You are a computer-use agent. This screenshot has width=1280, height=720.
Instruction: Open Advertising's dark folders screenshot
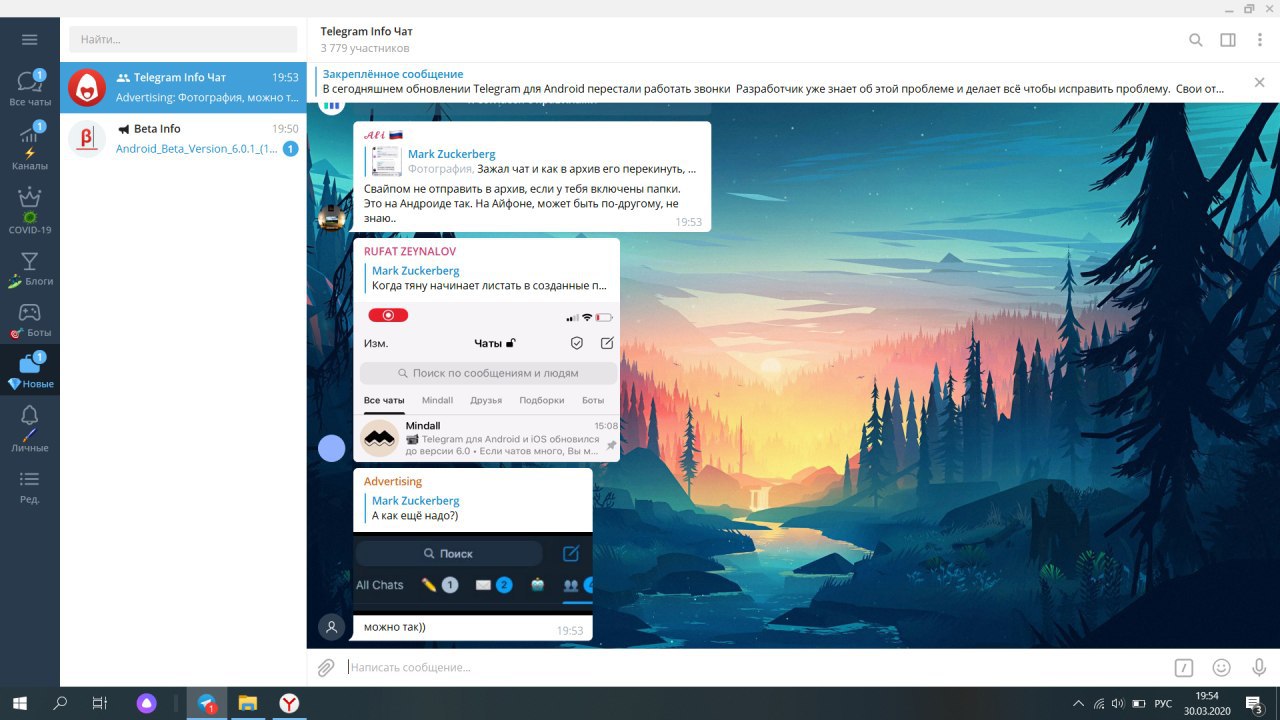click(x=473, y=572)
